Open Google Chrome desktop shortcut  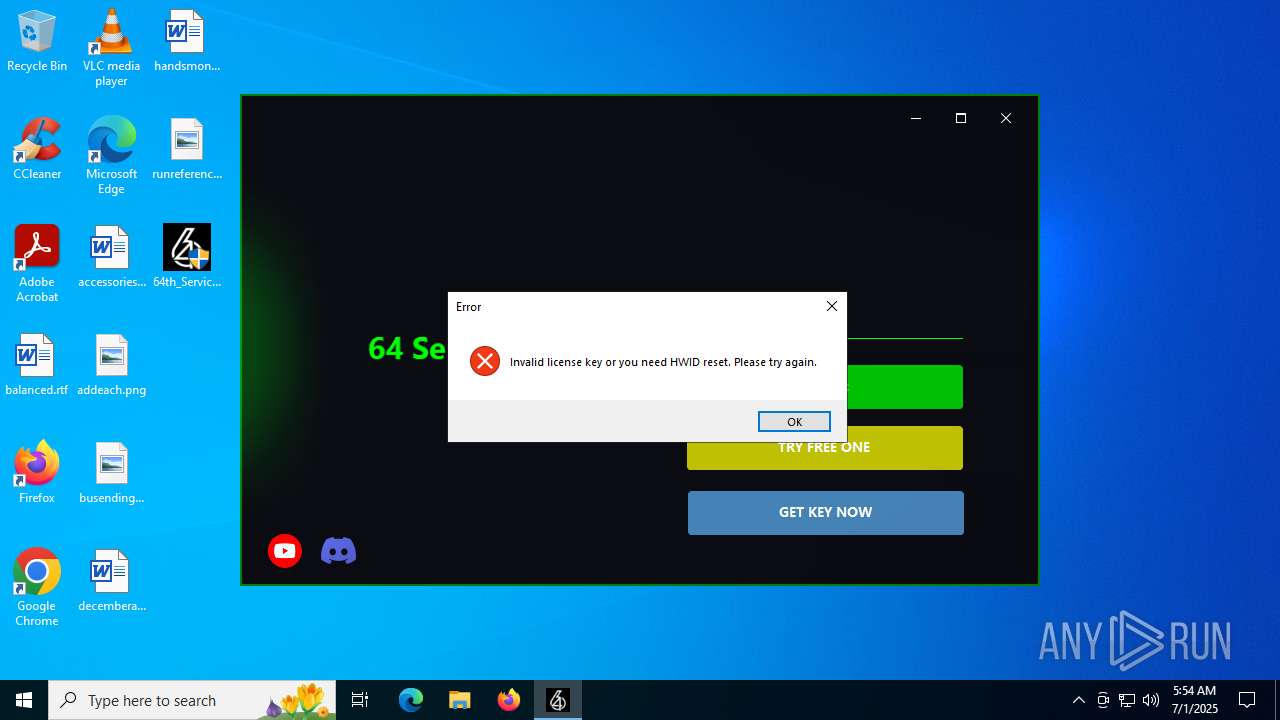37,588
